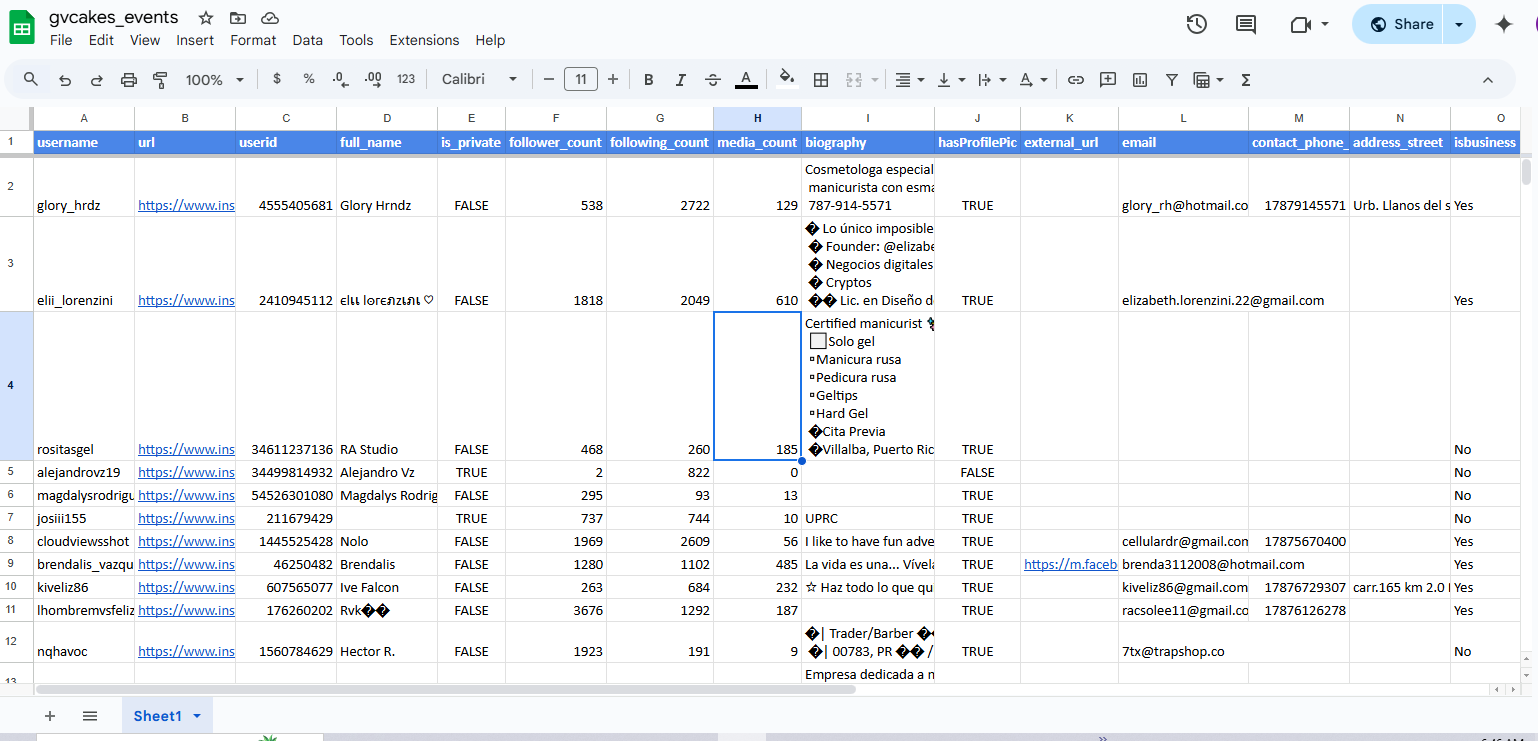1538x741 pixels.
Task: Open horizontal align dropdown
Action: (x=908, y=79)
